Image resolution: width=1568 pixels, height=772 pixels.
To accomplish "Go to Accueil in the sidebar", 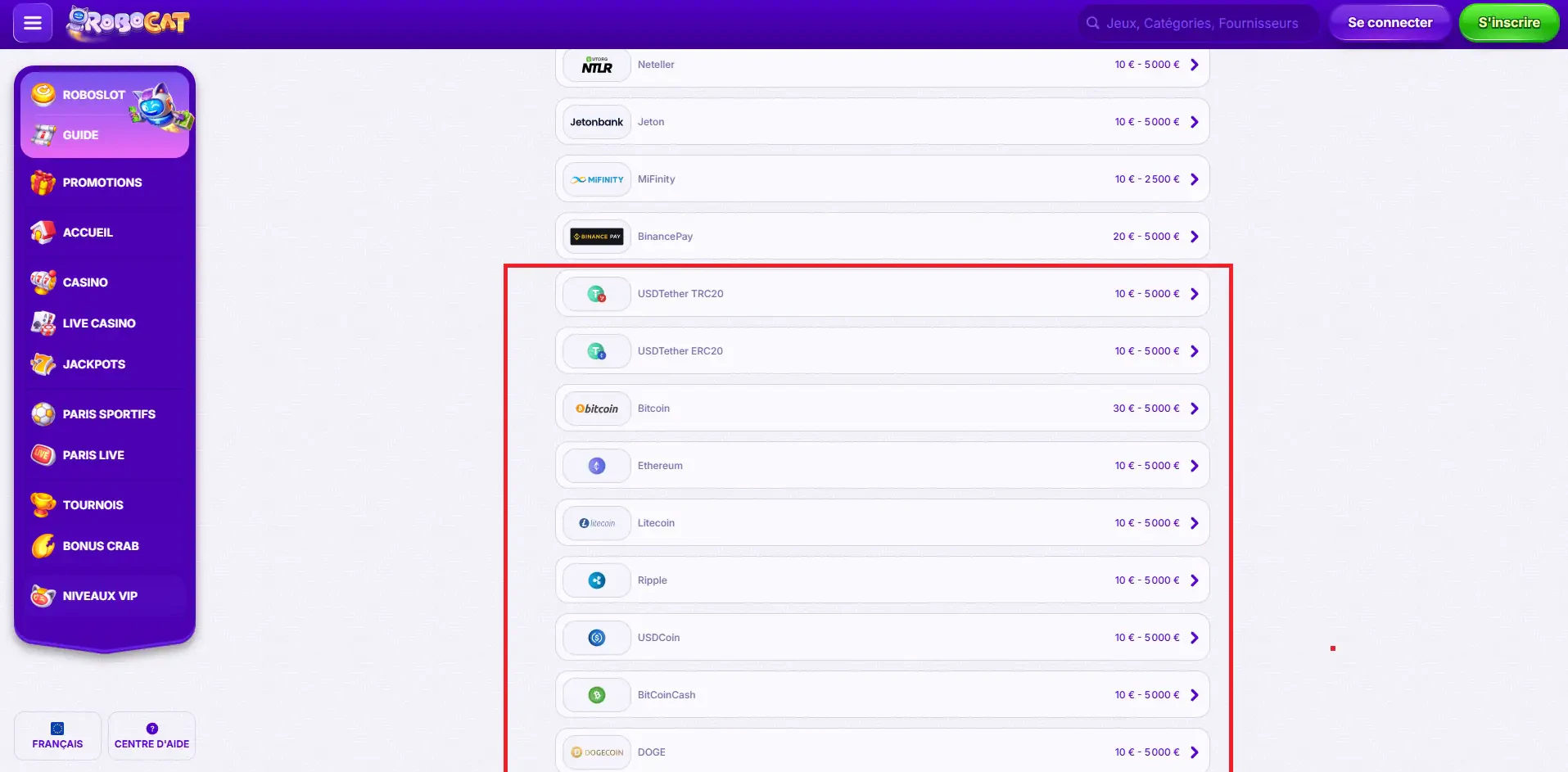I will [x=88, y=233].
